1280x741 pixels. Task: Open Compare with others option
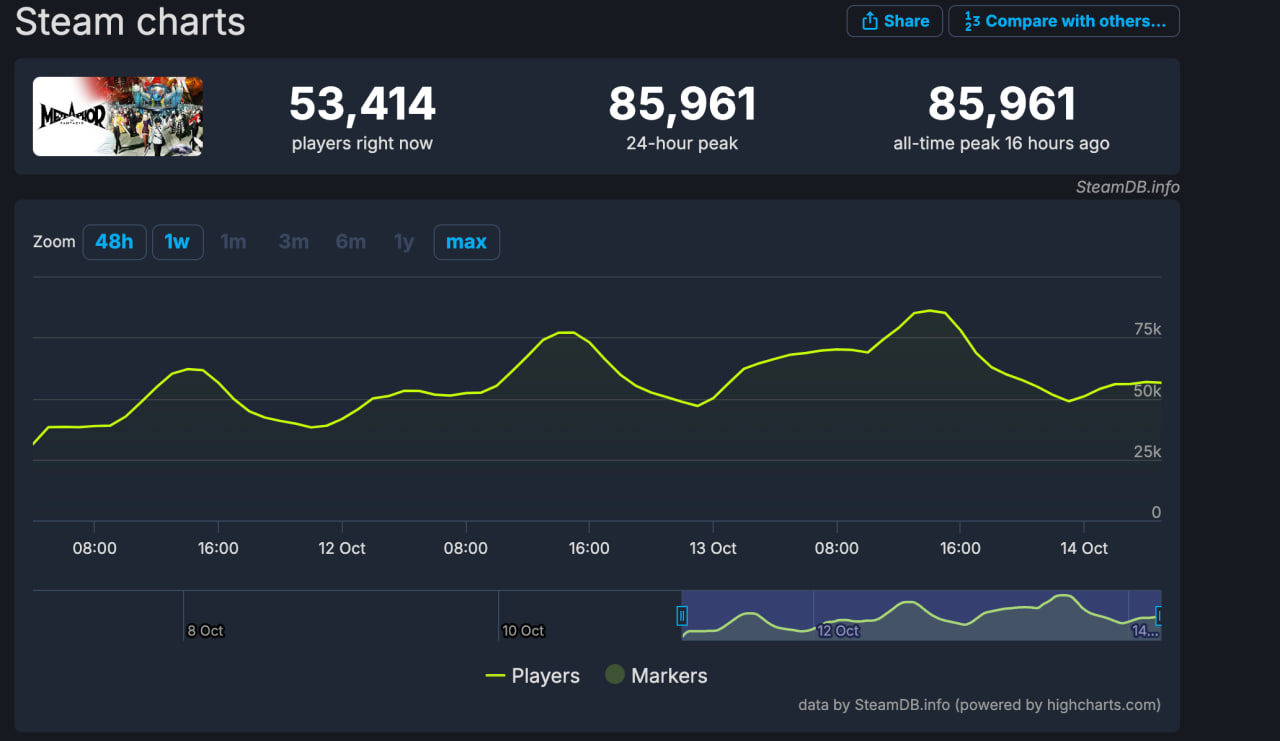click(1064, 21)
